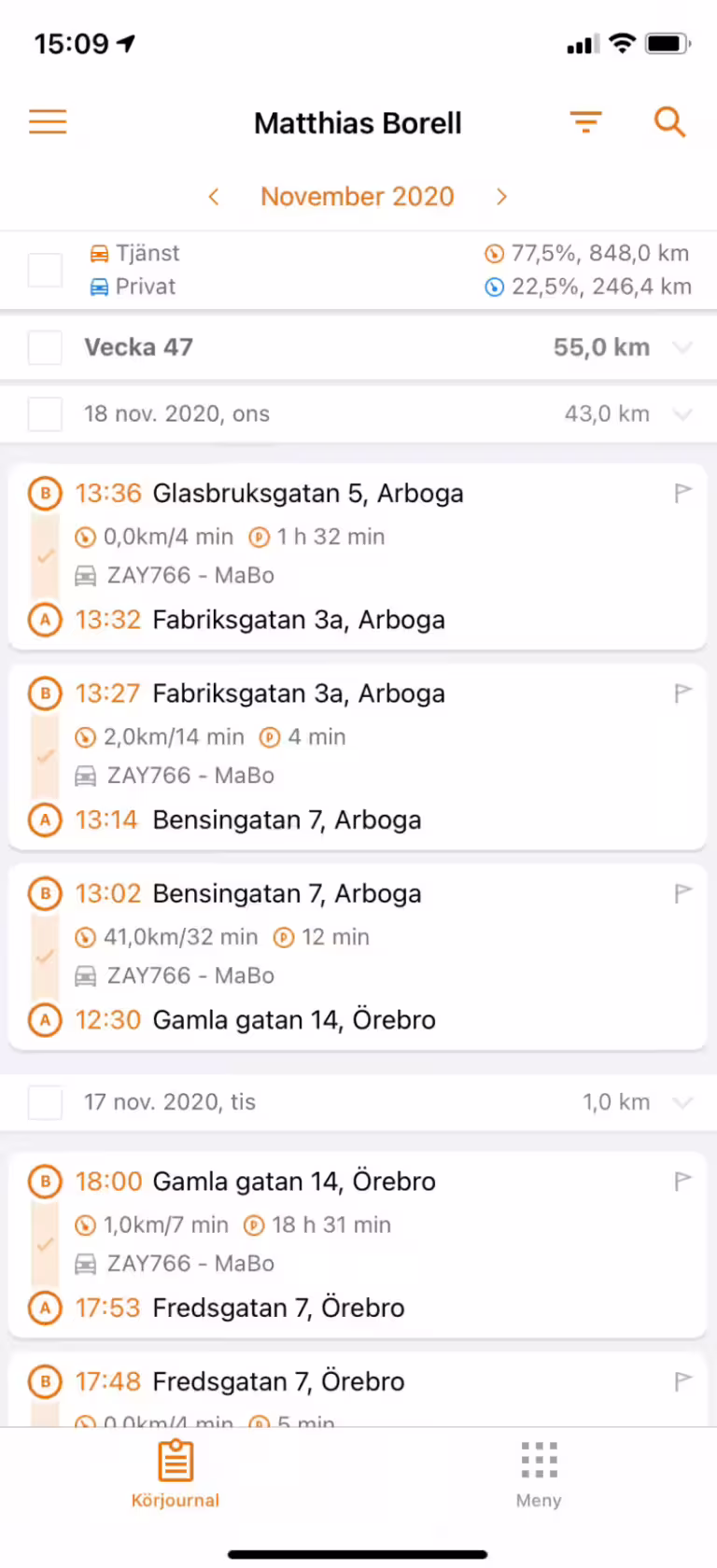Flag the 17:48 Fredsgatan 7 trip
This screenshot has width=717, height=1568.
click(683, 1380)
